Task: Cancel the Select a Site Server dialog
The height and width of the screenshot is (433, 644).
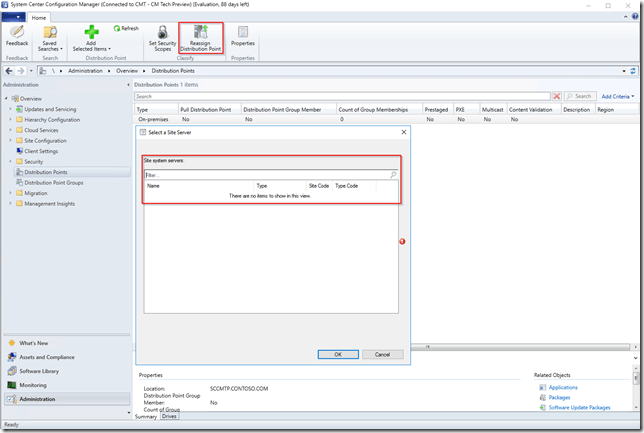Action: coord(382,354)
